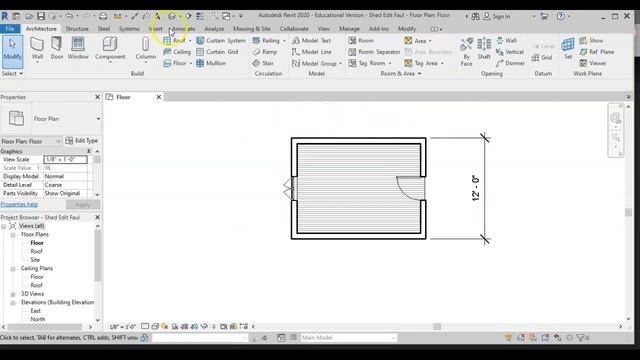Screen dimensions: 640x360
Task: Select the Window tool
Action: [x=78, y=49]
